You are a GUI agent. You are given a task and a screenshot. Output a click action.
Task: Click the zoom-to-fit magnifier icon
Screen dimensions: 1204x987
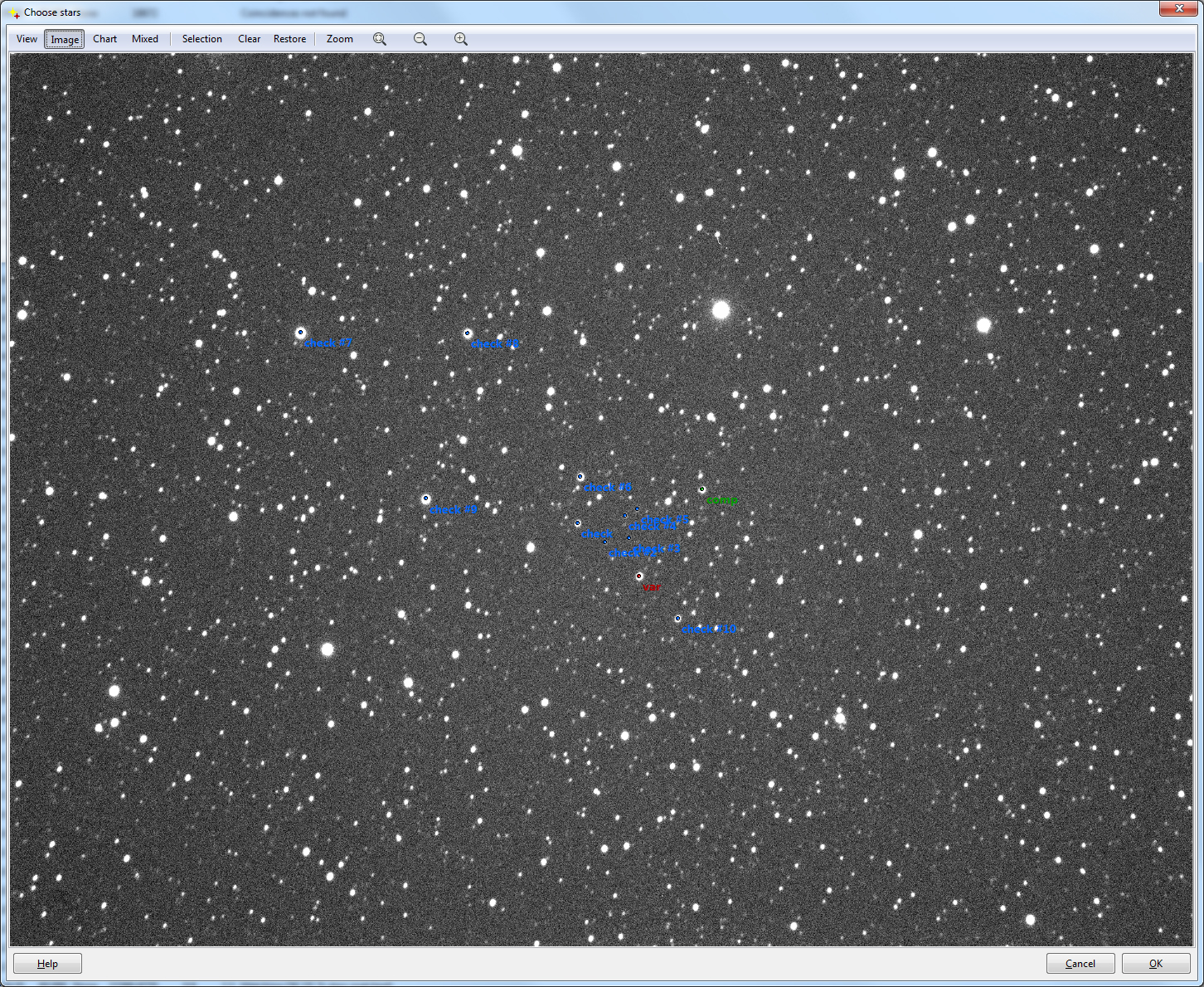[x=380, y=39]
